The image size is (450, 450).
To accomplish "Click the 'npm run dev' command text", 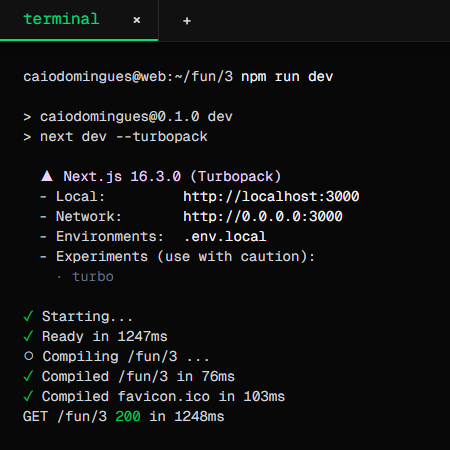I will 287,77.
